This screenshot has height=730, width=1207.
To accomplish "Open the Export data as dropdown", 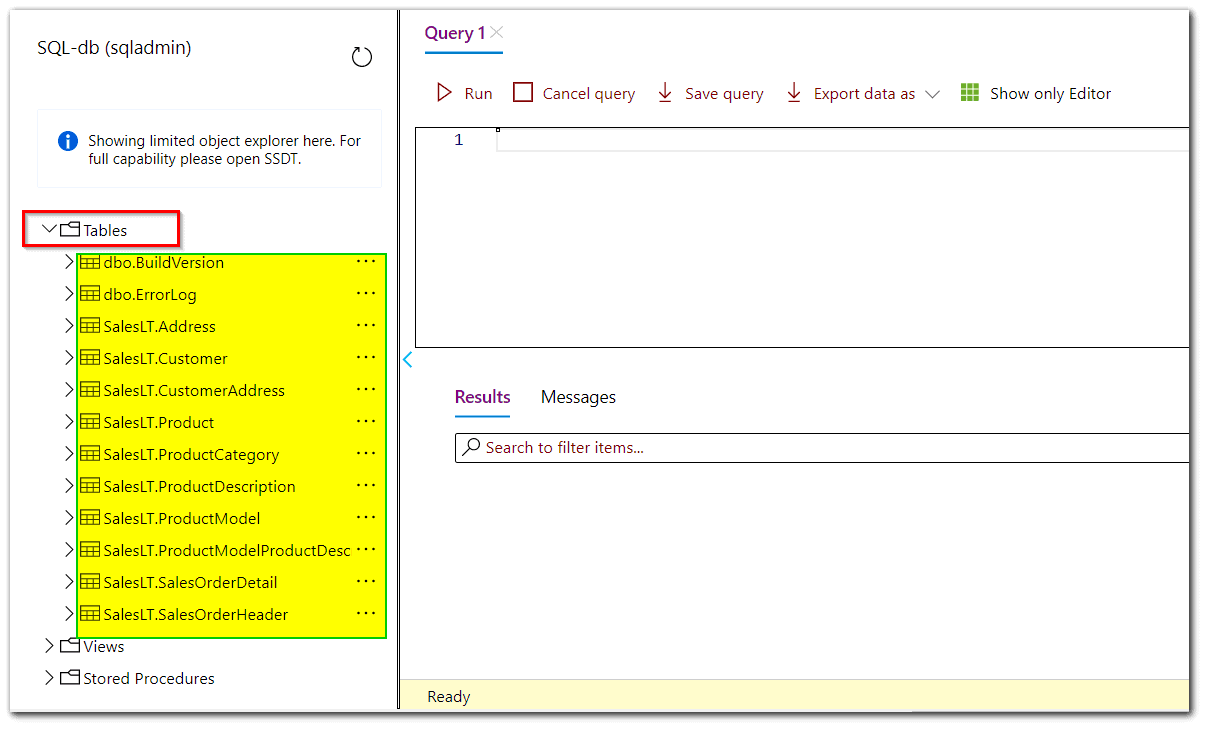I will point(934,92).
